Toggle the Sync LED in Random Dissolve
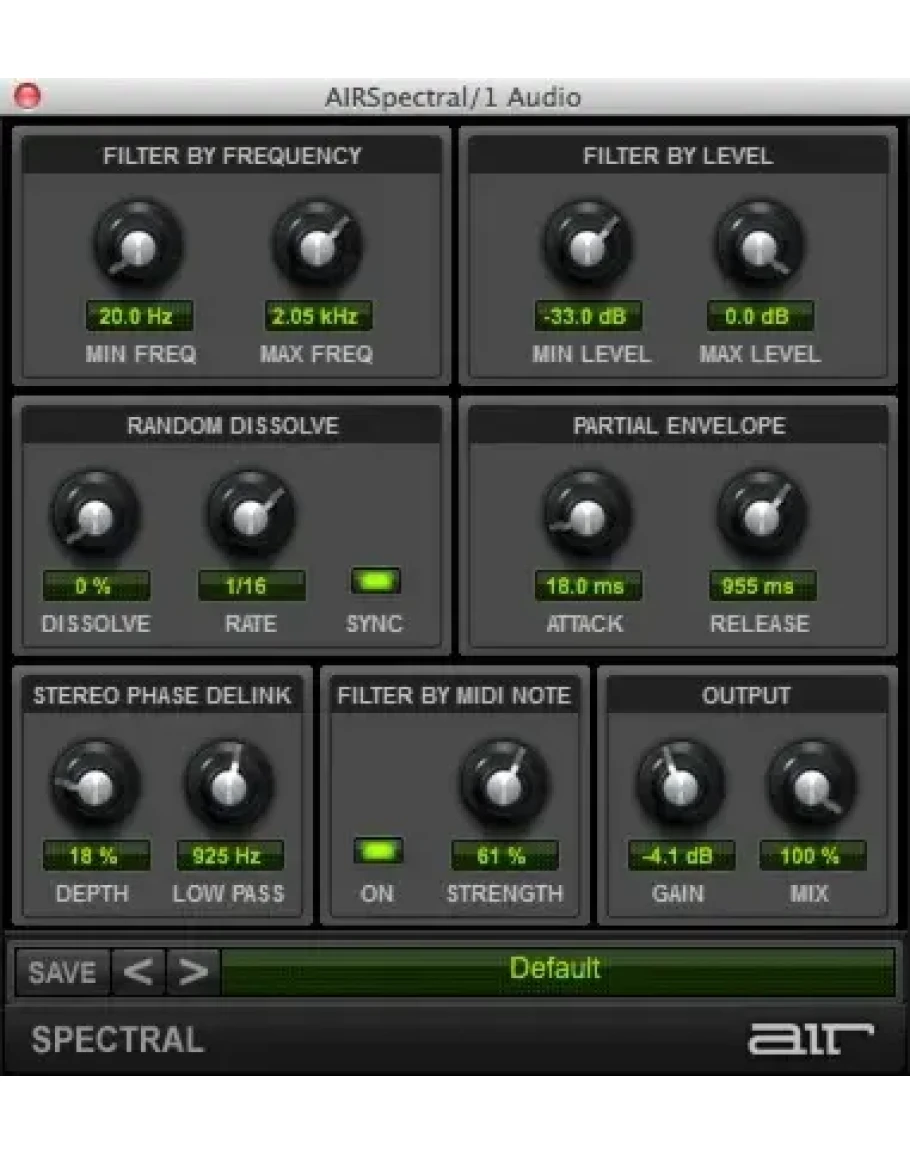Image resolution: width=910 pixels, height=1155 pixels. click(x=375, y=581)
